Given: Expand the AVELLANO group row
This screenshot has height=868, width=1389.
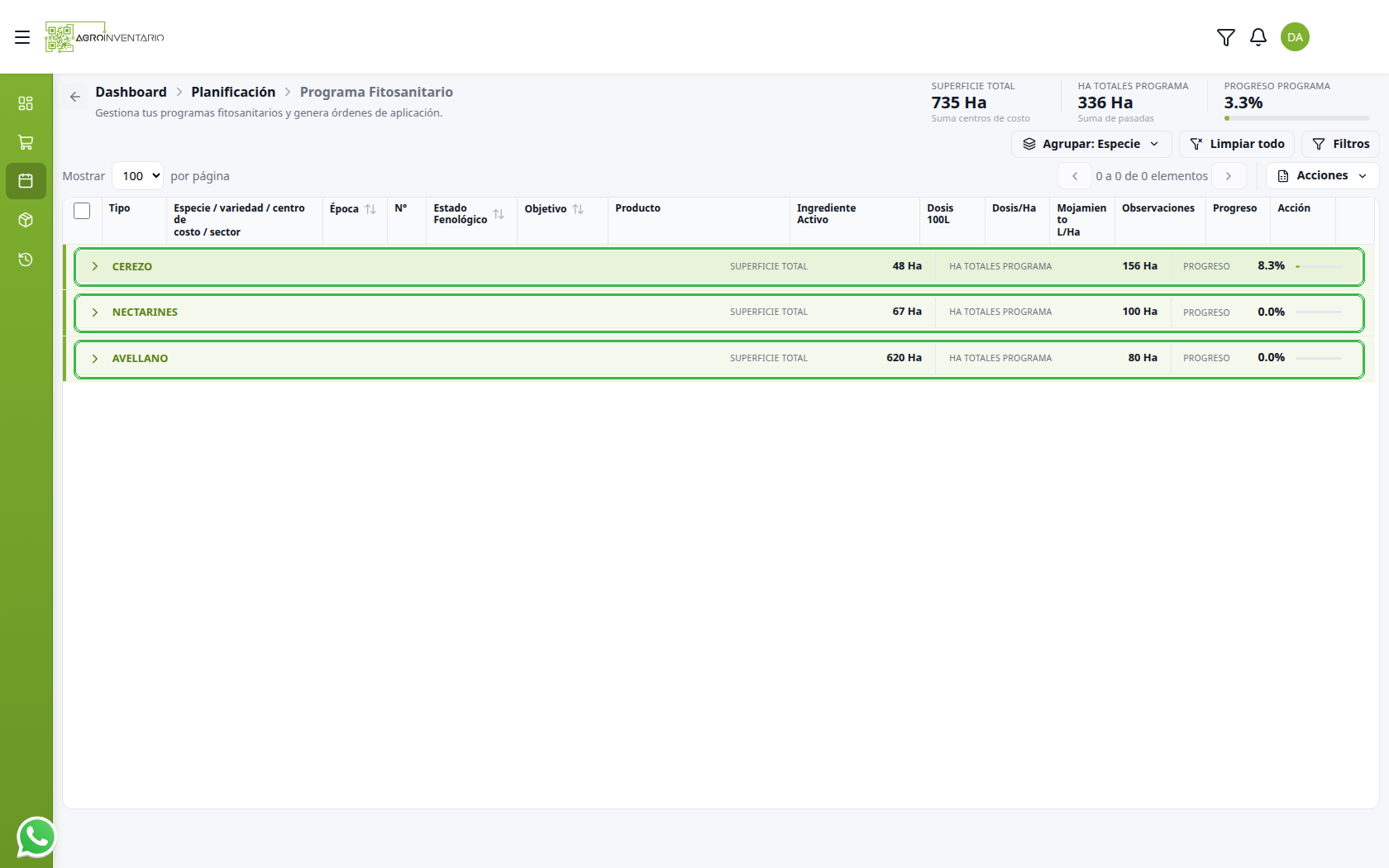Looking at the screenshot, I should coord(95,359).
